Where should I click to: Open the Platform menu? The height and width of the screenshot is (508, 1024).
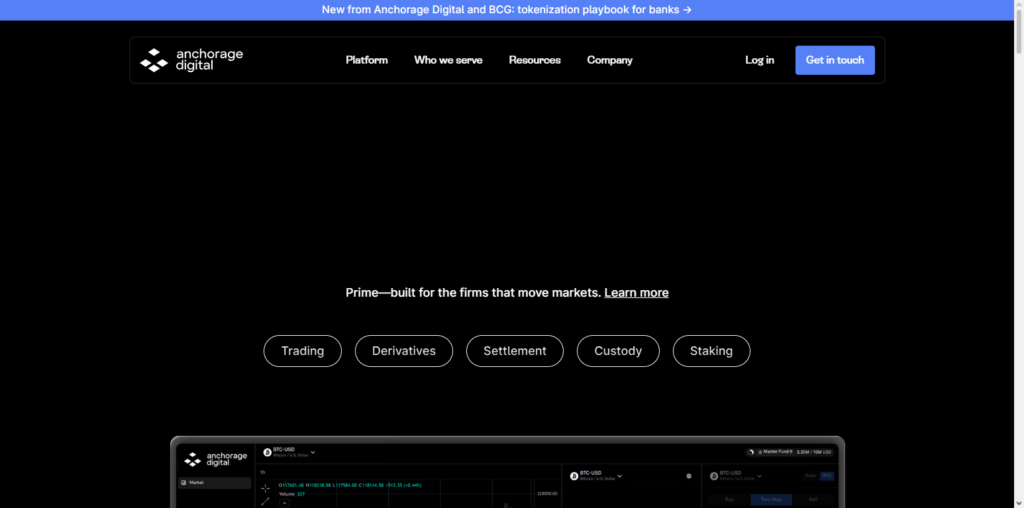point(366,60)
